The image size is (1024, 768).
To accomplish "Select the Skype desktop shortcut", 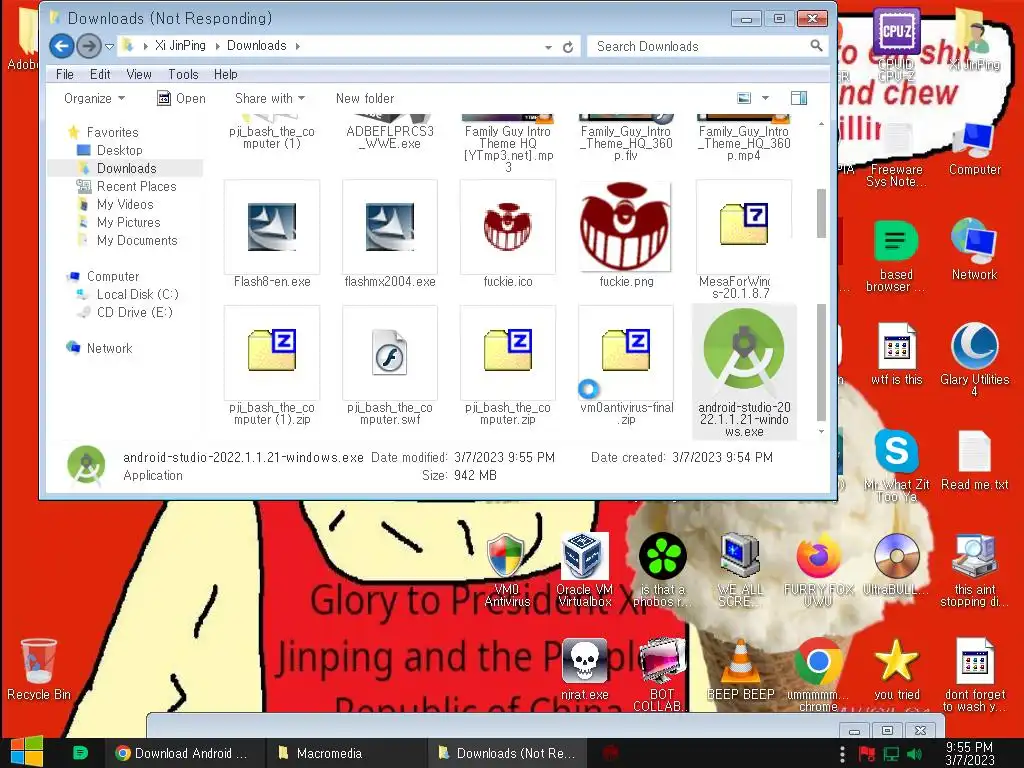I will (x=897, y=466).
